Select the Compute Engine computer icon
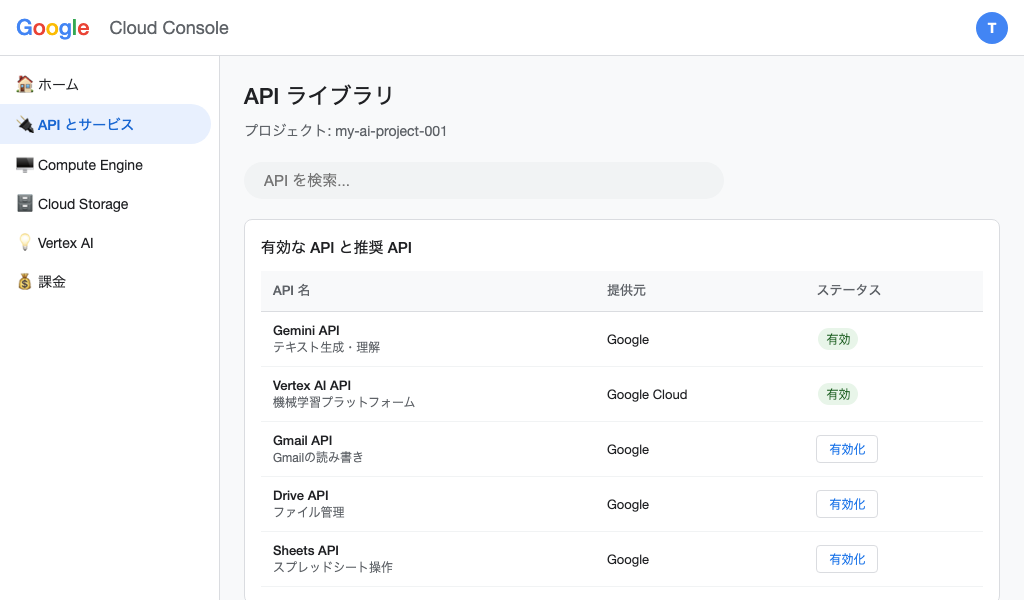1024x600 pixels. (x=25, y=164)
